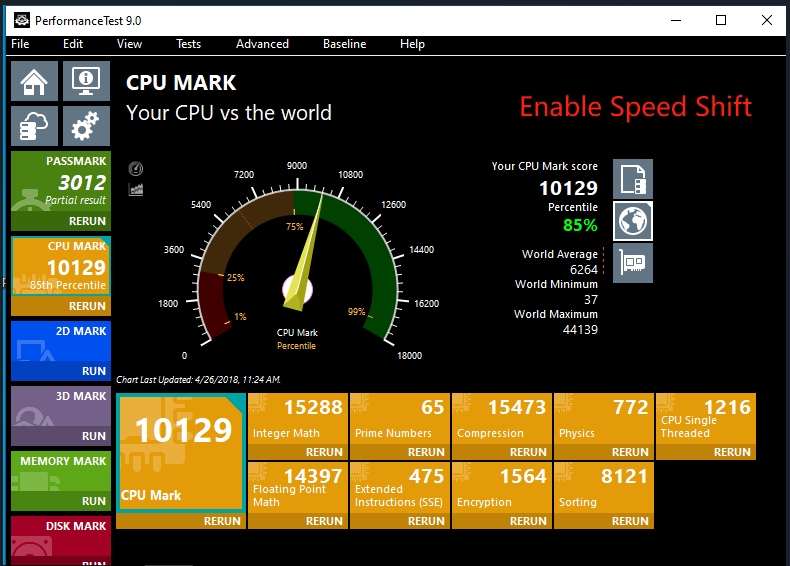The height and width of the screenshot is (566, 790).
Task: Open the View menu
Action: pos(129,44)
